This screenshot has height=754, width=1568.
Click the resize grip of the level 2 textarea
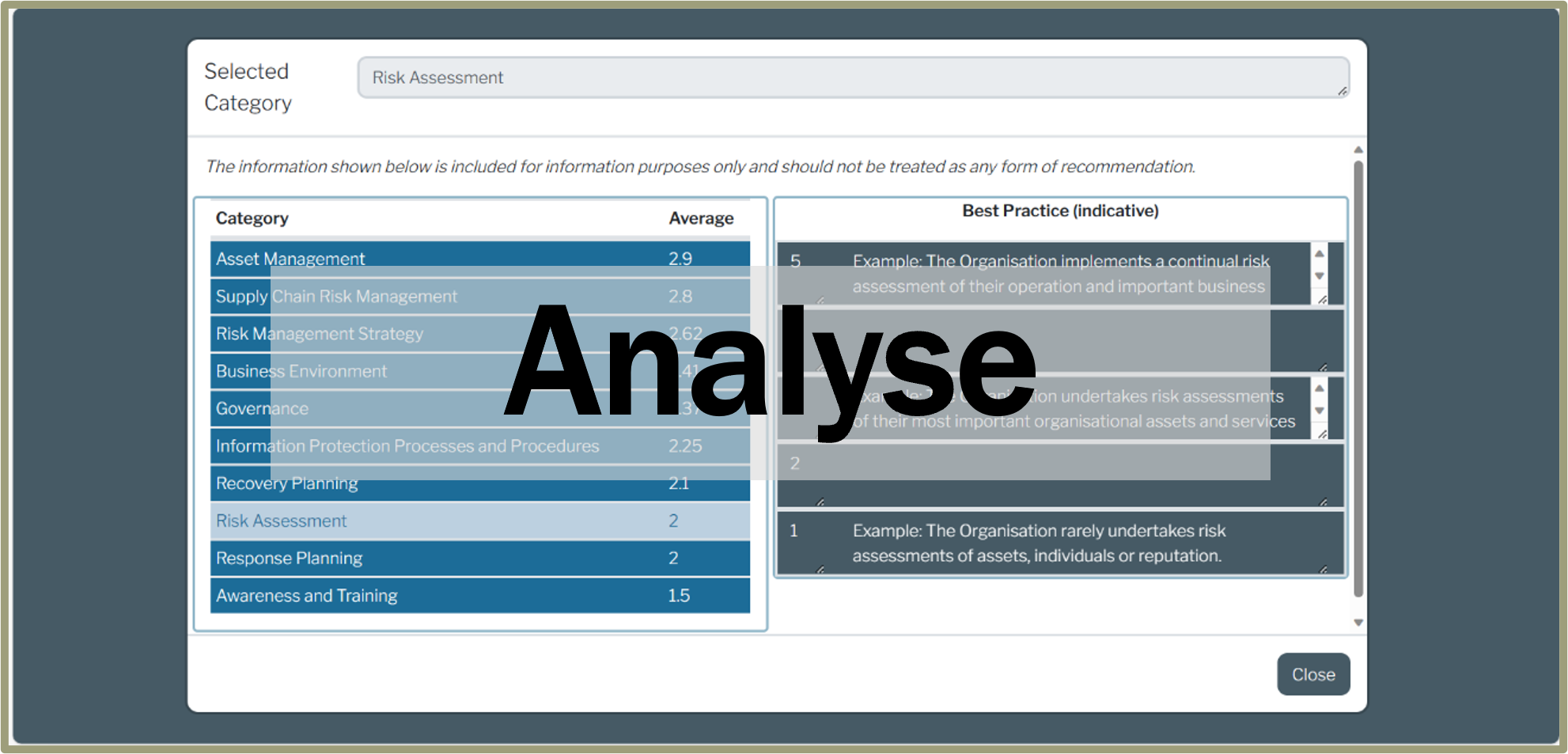(1324, 501)
